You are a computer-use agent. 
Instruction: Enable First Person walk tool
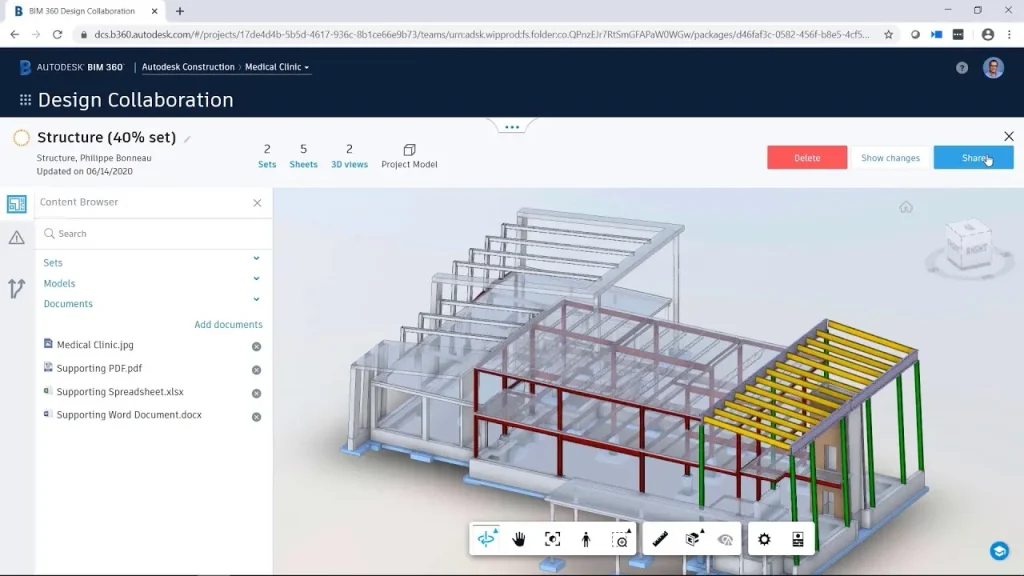tap(586, 539)
